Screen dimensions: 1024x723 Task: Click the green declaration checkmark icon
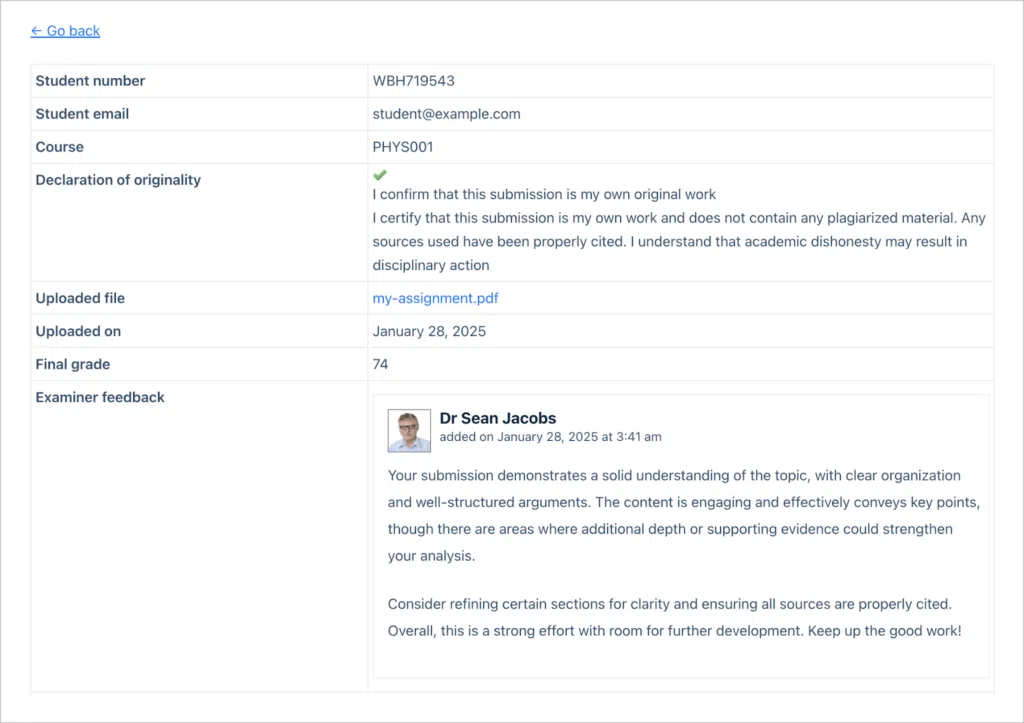(379, 174)
